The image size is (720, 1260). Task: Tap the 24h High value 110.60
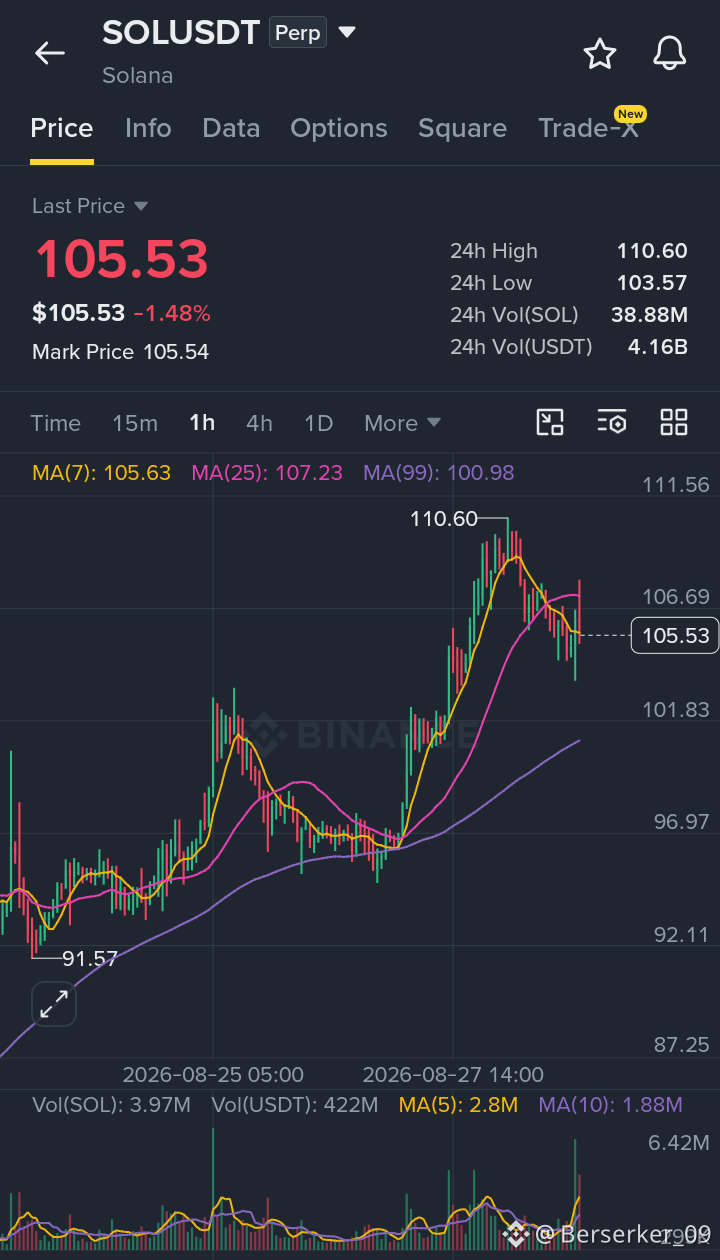[652, 251]
